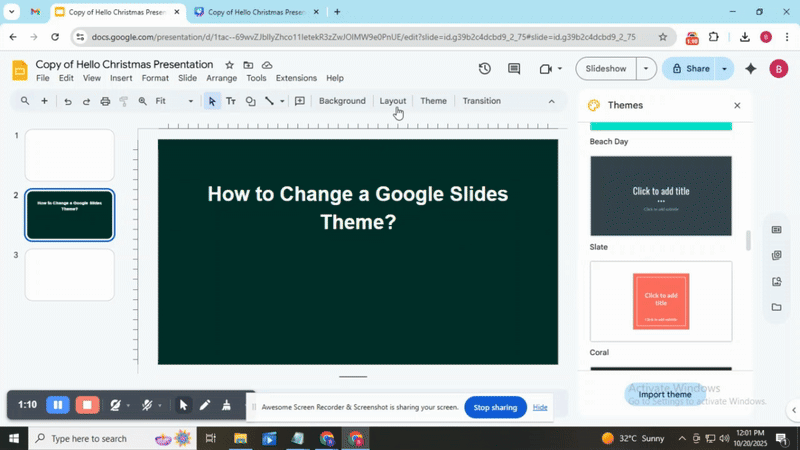The height and width of the screenshot is (450, 800).
Task: Click the Add comment toolbar icon
Action: [299, 101]
